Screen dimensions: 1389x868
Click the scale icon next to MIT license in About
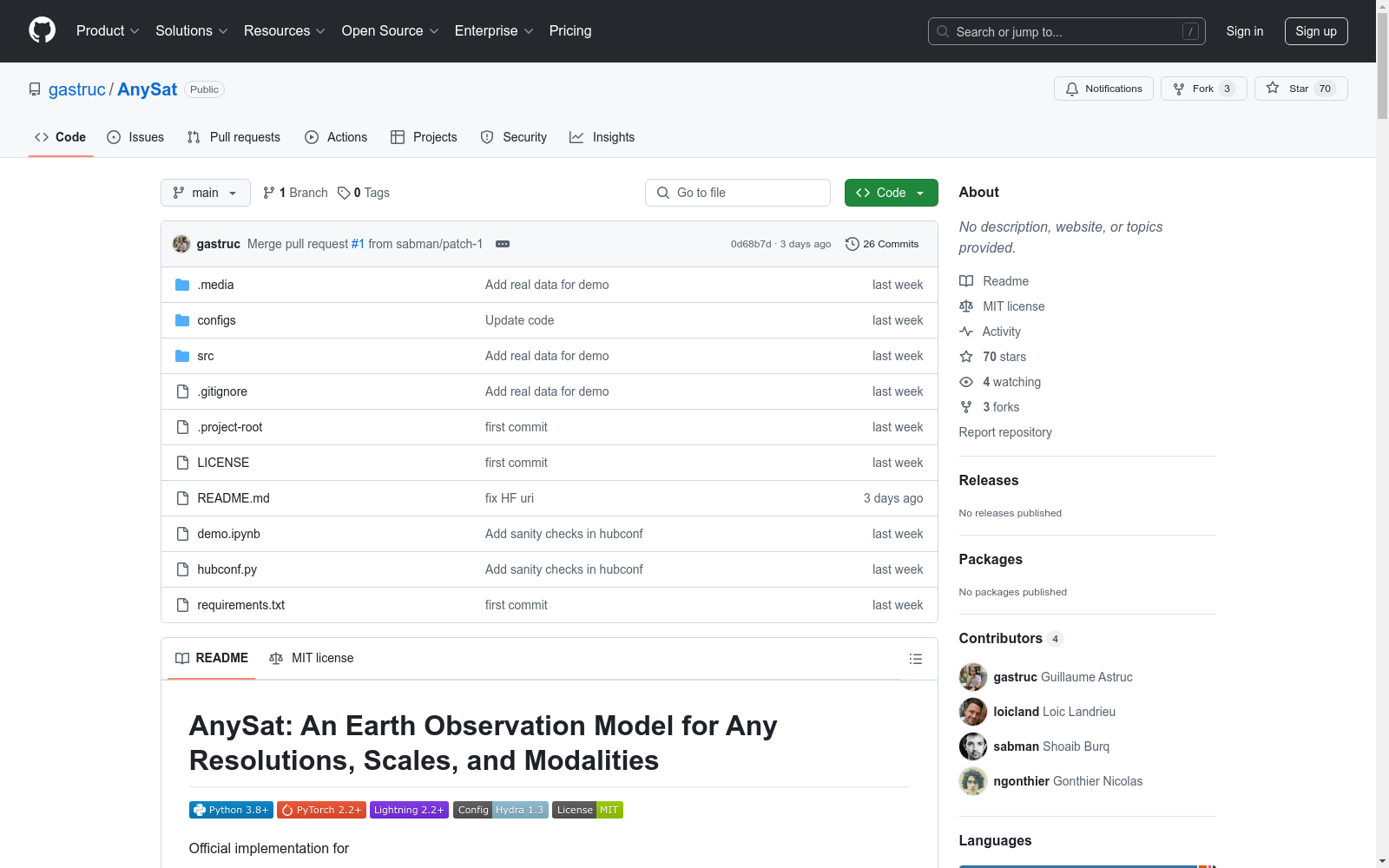[x=966, y=306]
